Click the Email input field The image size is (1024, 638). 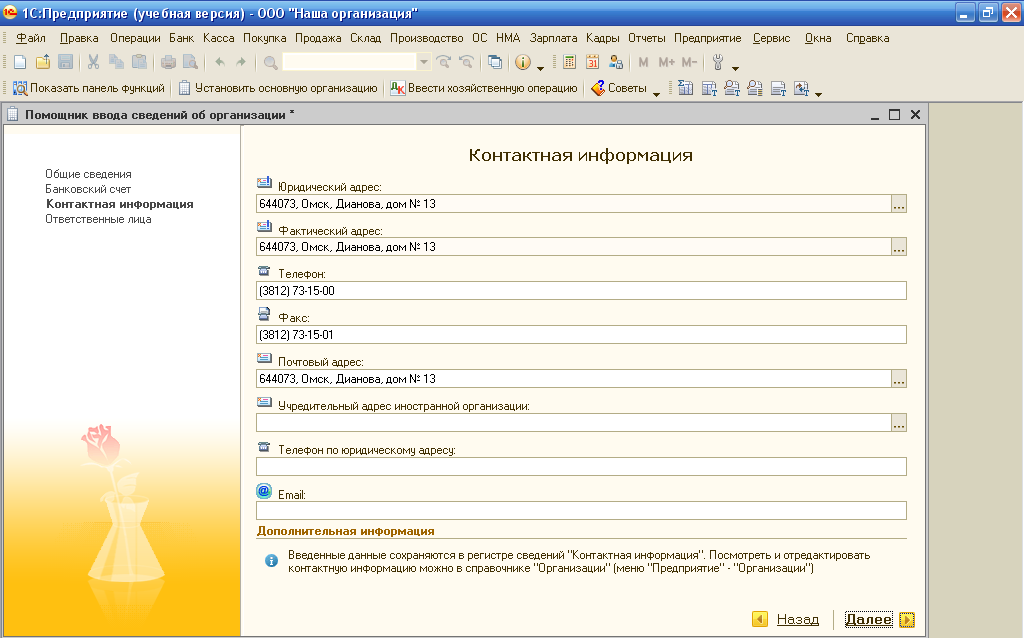581,511
